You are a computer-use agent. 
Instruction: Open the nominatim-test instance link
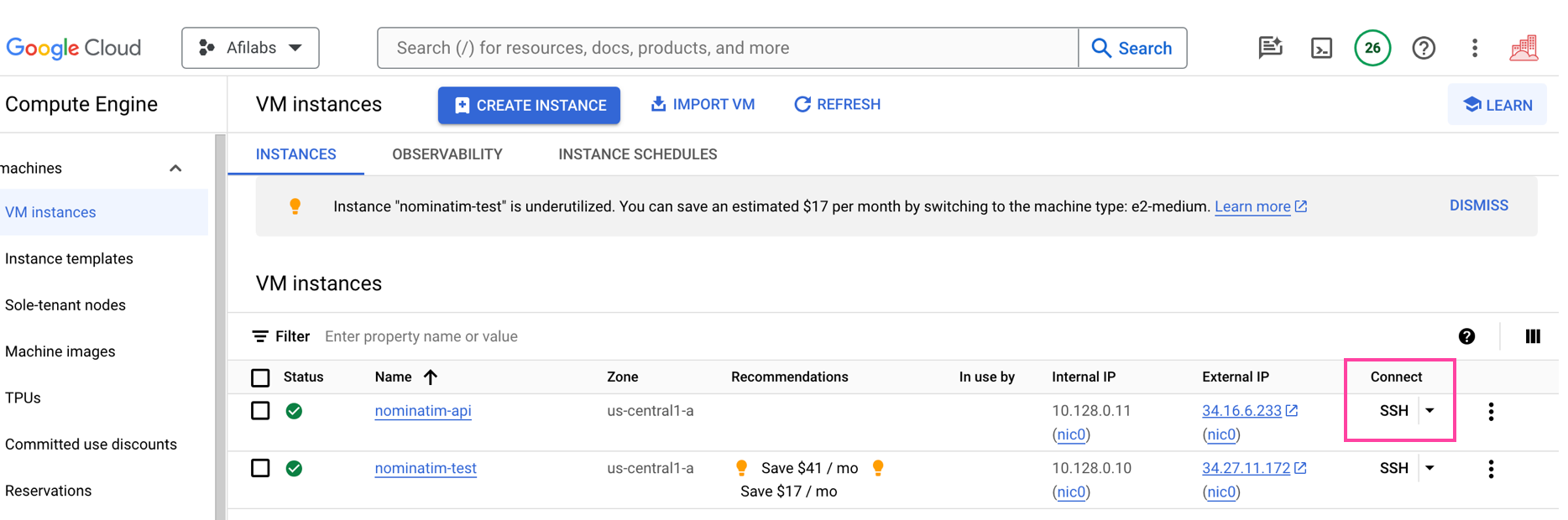(x=426, y=468)
